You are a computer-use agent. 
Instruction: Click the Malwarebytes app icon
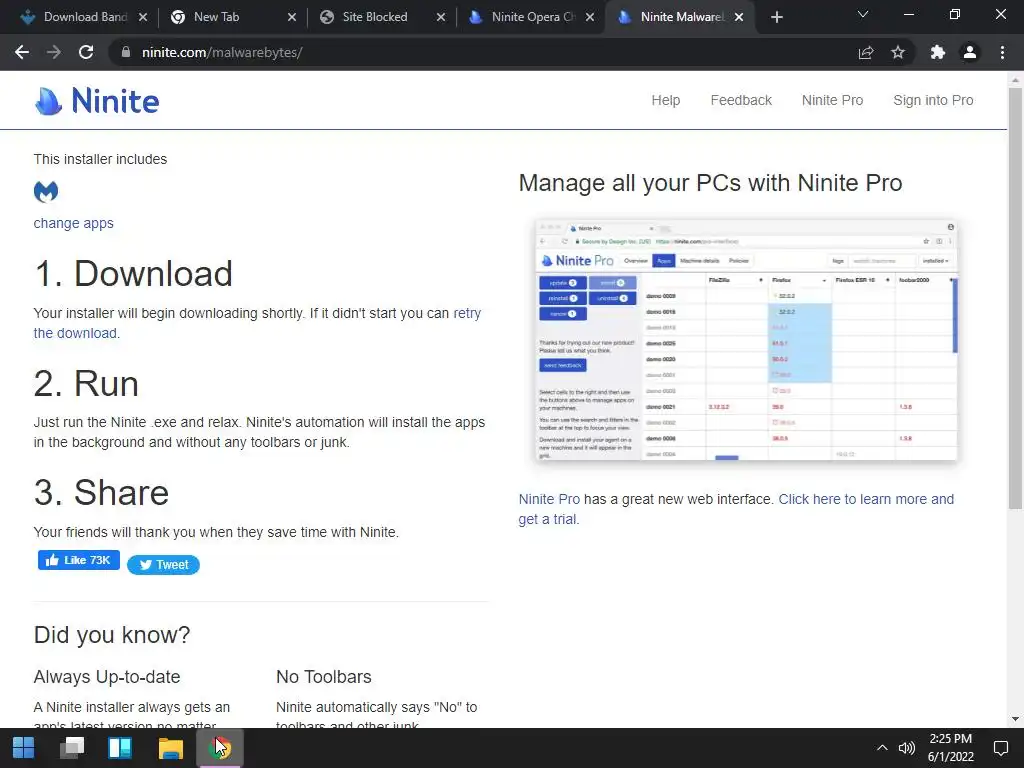click(x=46, y=191)
